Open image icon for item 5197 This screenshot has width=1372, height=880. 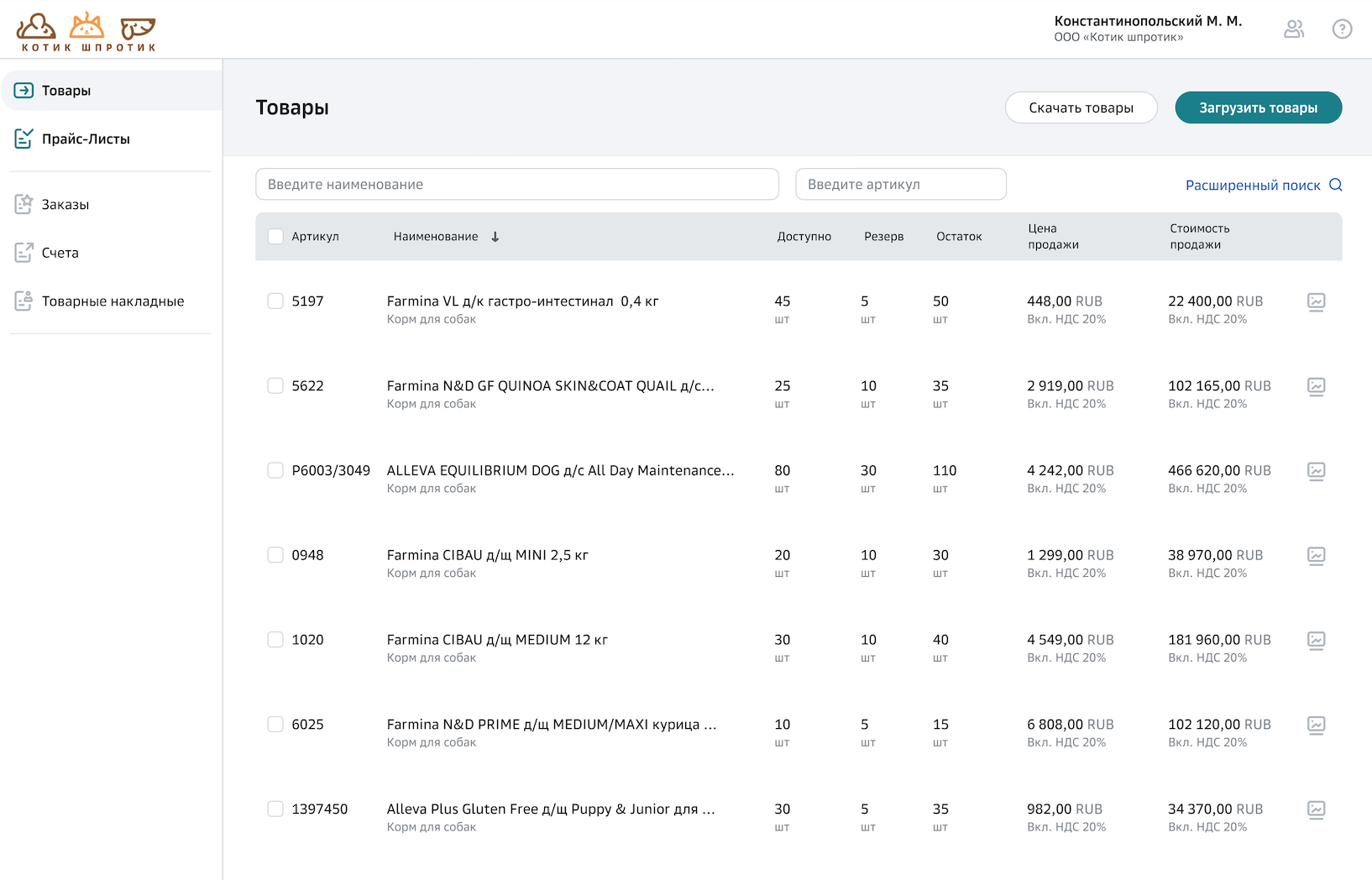point(1316,302)
